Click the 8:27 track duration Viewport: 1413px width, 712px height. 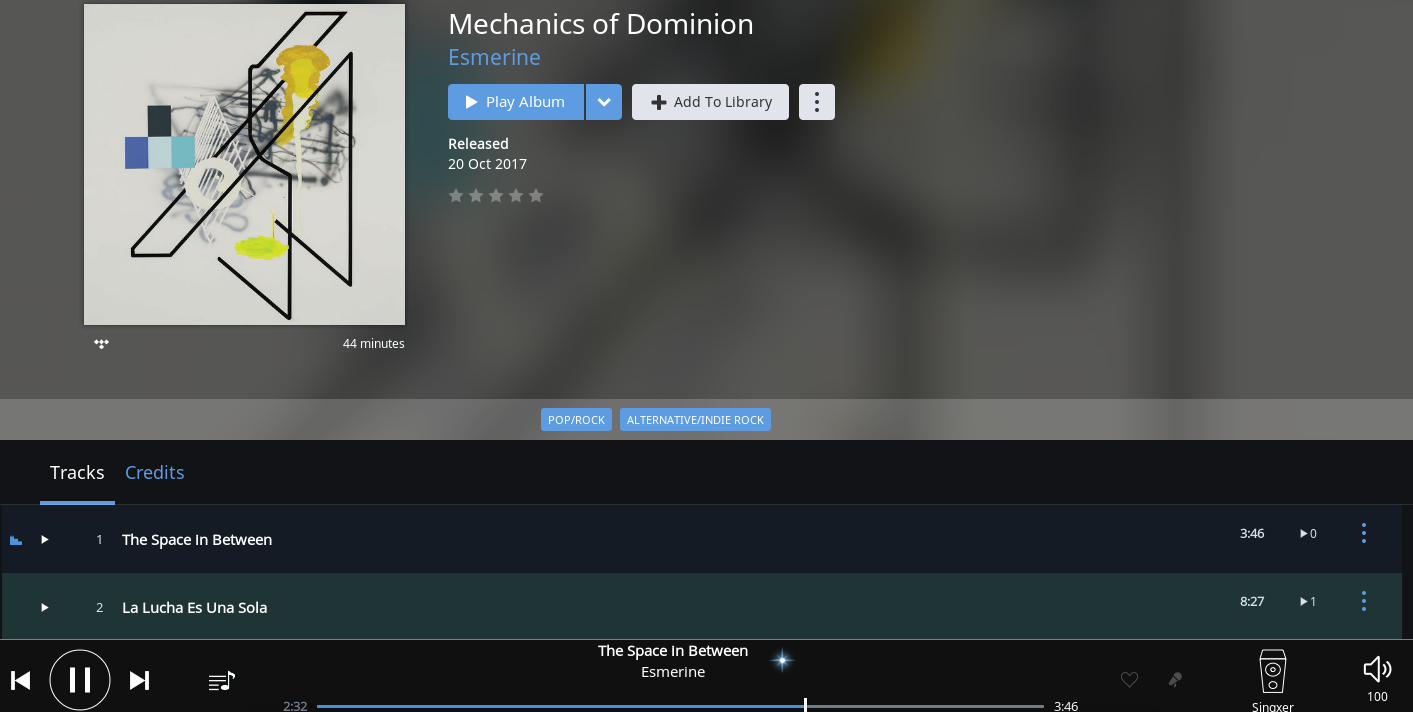pos(1252,601)
